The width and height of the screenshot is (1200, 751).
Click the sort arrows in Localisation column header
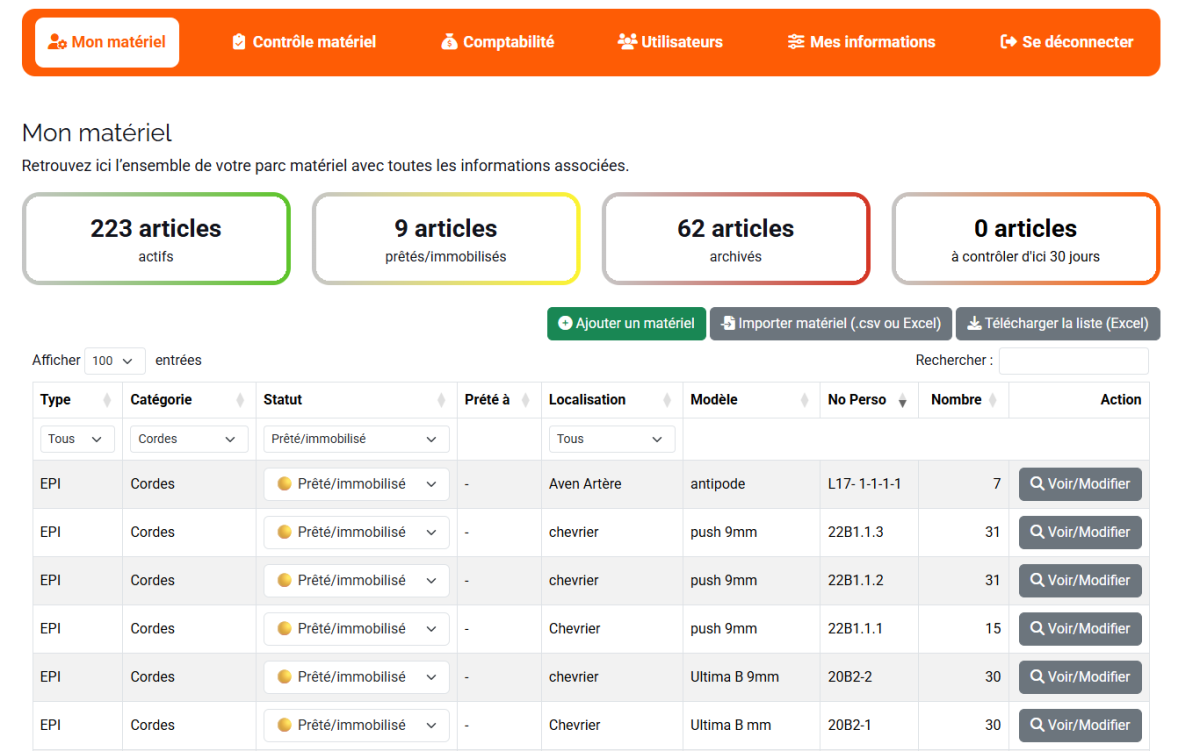click(x=667, y=400)
